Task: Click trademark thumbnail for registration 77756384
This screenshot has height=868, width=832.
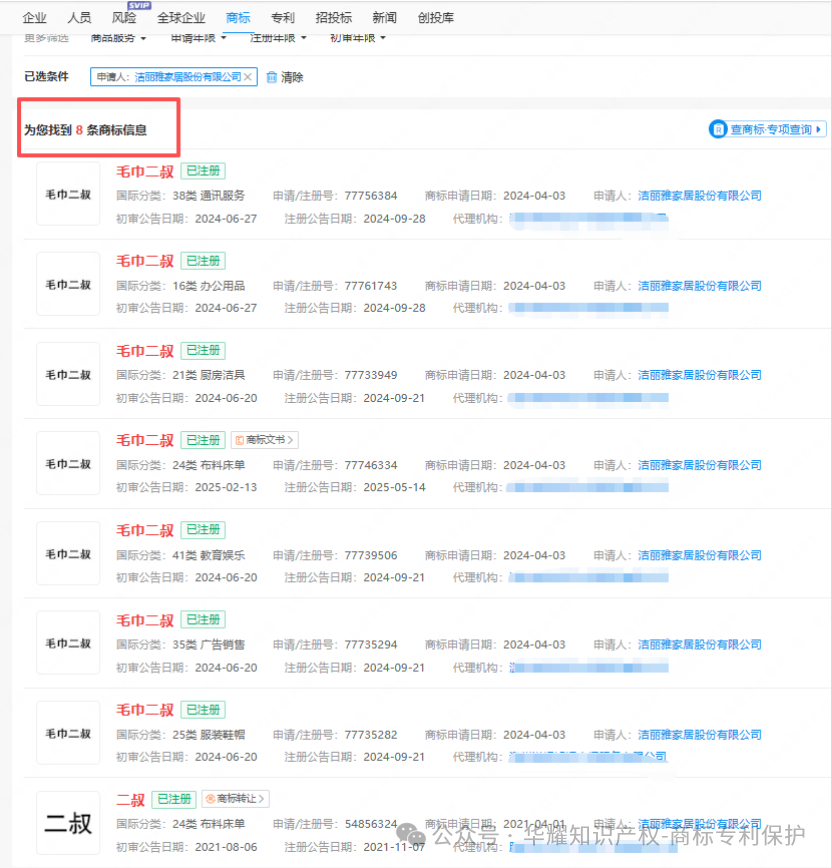Action: (x=68, y=194)
